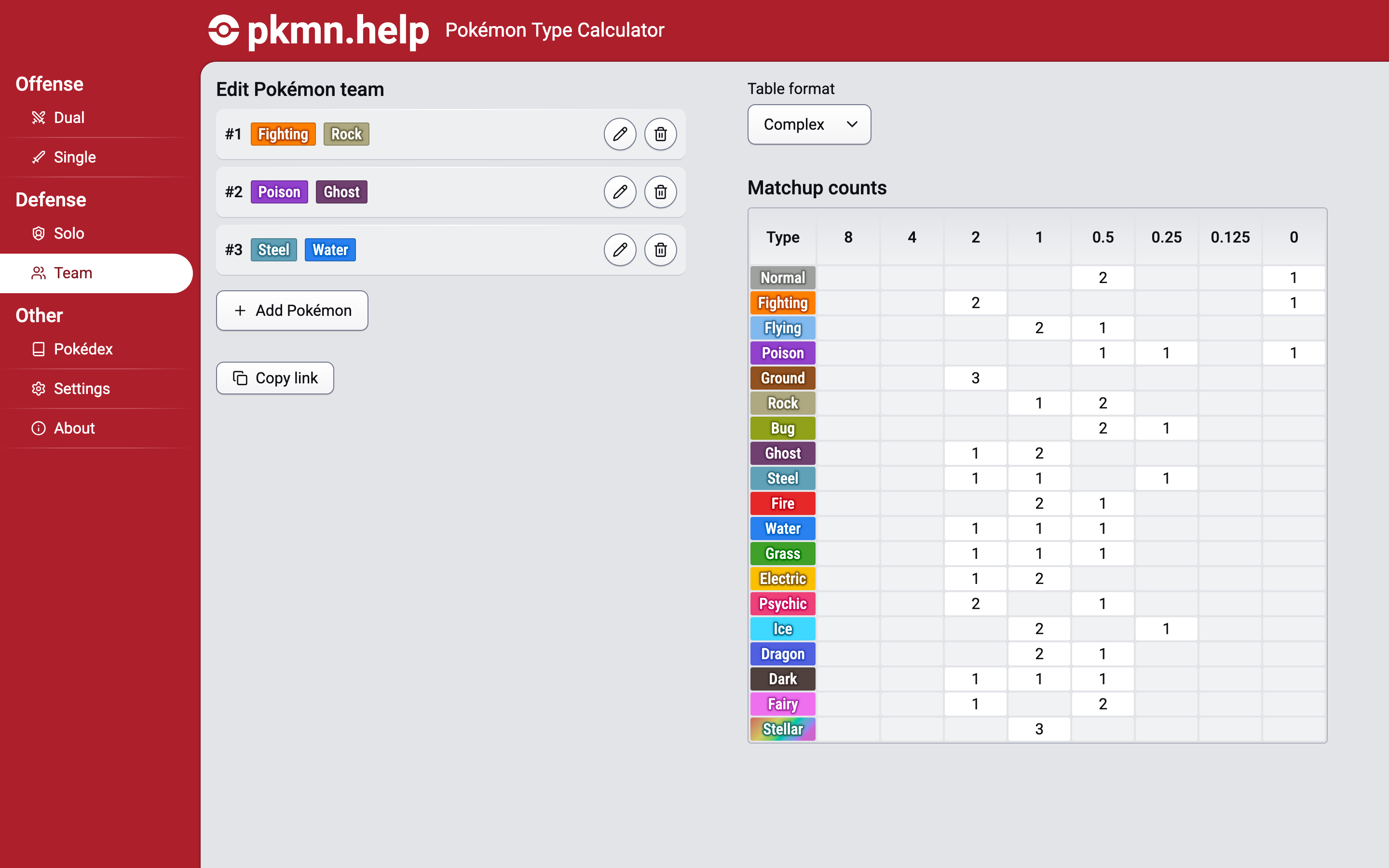Viewport: 1389px width, 868px height.
Task: Click the Stellar type badge in table
Action: point(782,729)
